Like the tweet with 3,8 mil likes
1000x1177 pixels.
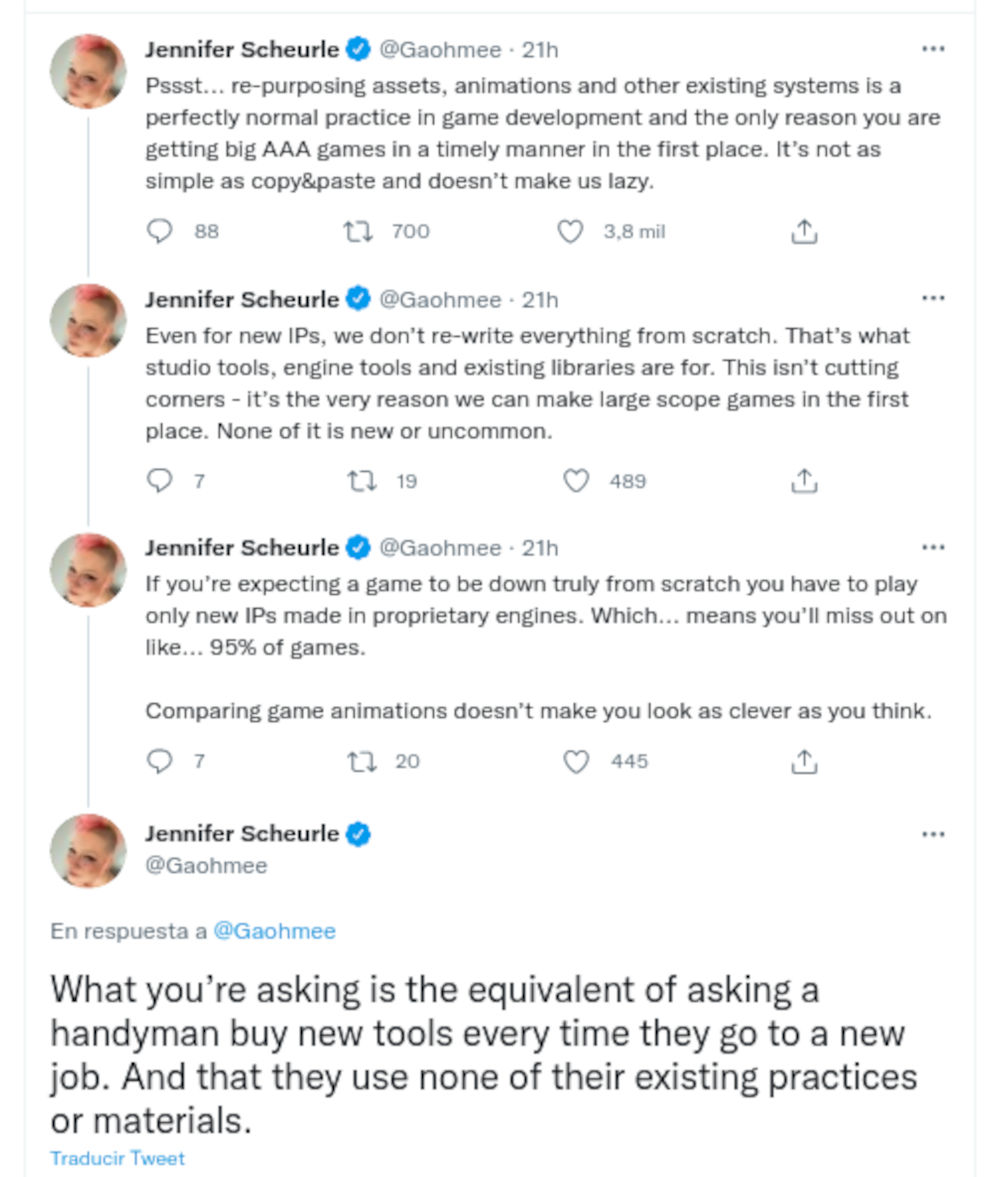(570, 232)
